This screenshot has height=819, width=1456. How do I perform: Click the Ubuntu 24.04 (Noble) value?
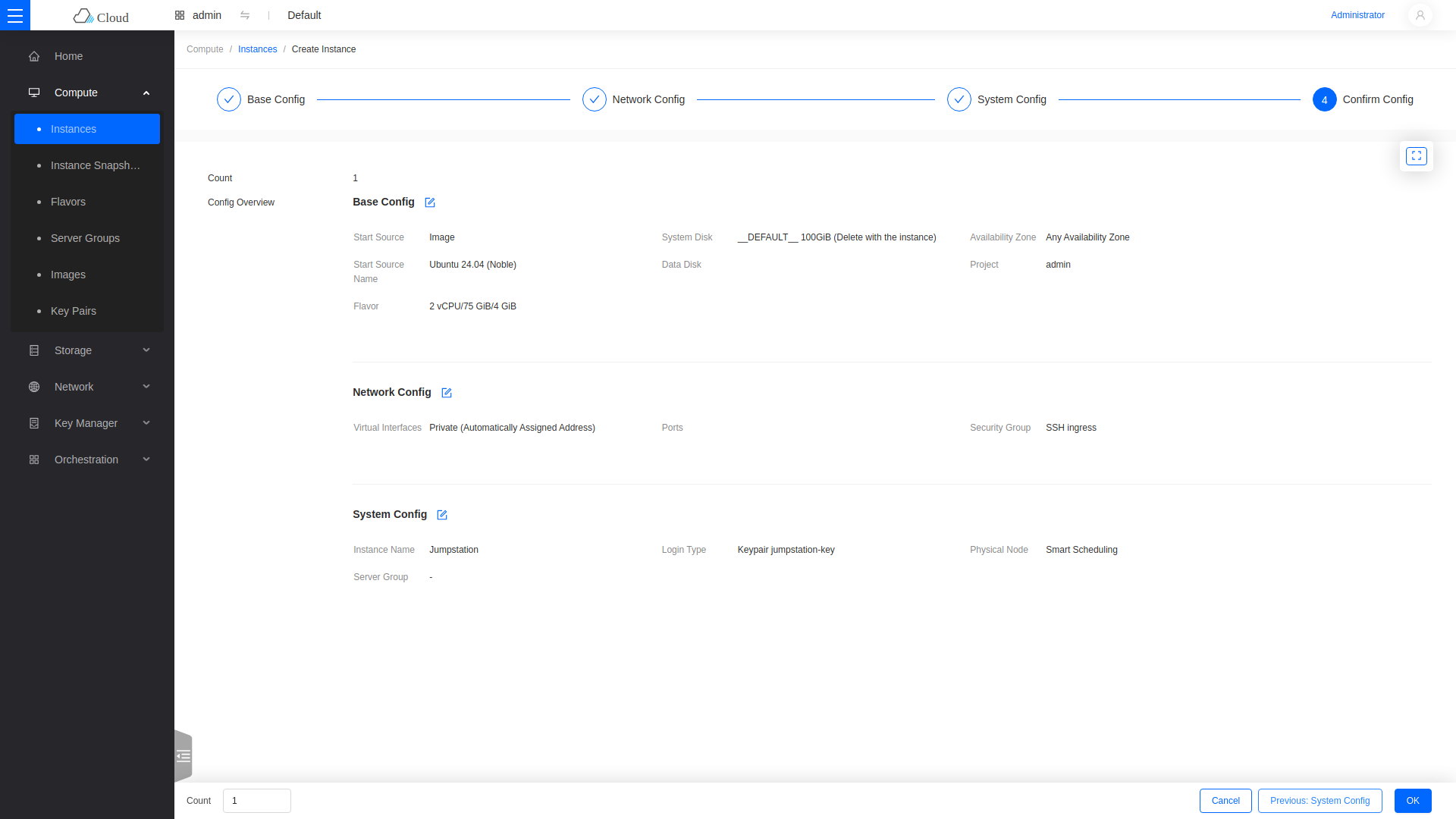[x=472, y=265]
